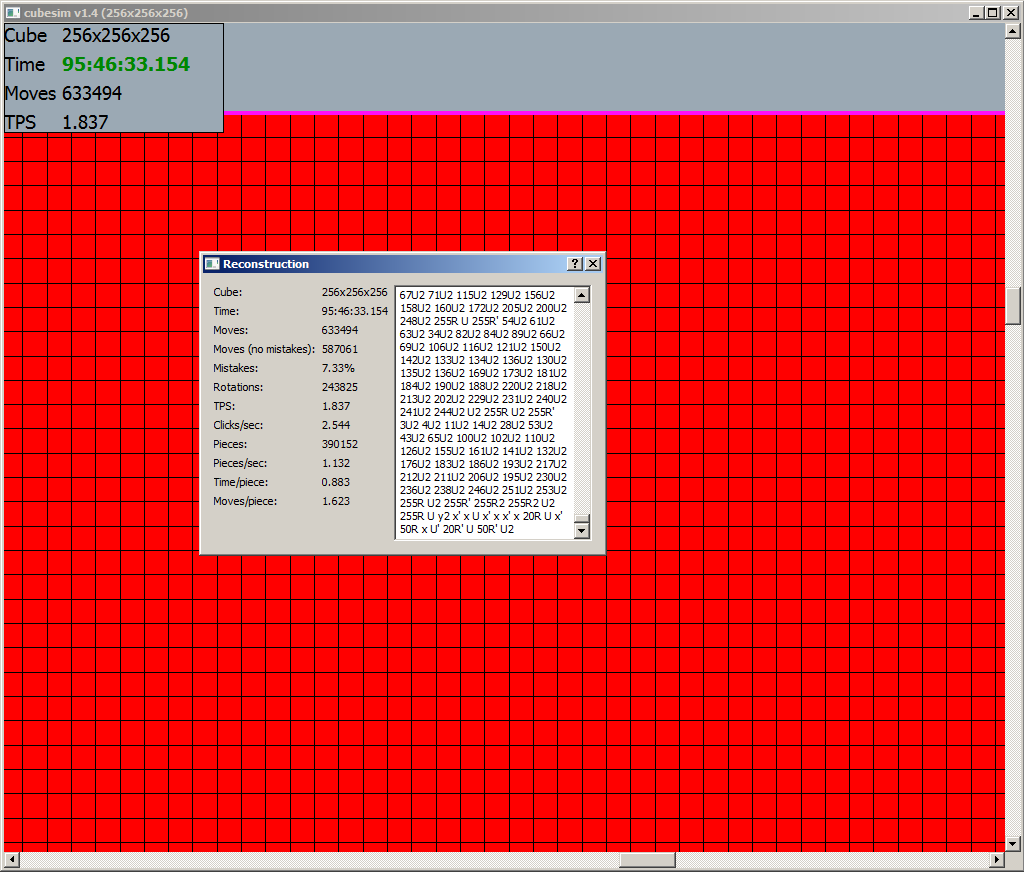1024x872 pixels.
Task: Click the horizontal scrollbar thumb
Action: click(647, 860)
